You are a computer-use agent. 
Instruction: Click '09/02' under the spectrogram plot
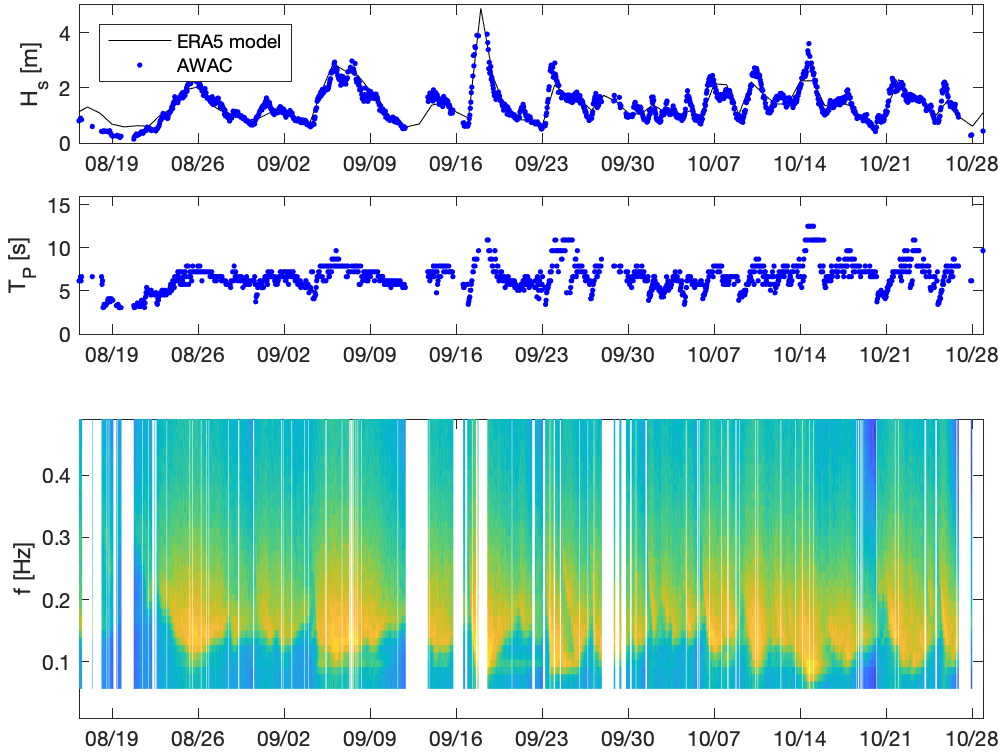[284, 738]
